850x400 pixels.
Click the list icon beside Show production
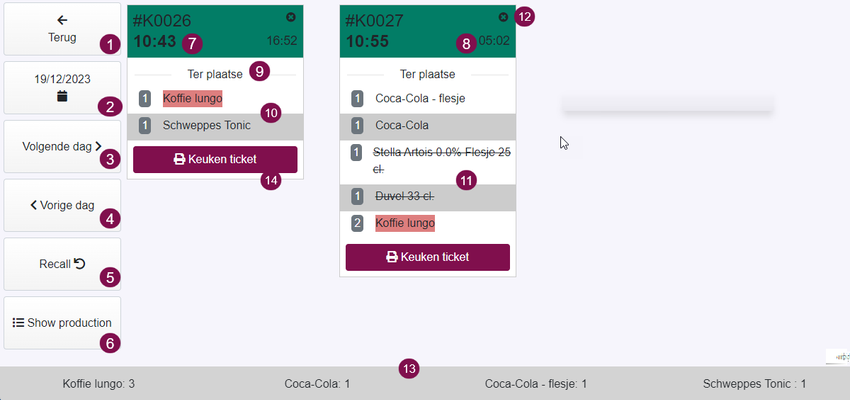click(x=18, y=322)
